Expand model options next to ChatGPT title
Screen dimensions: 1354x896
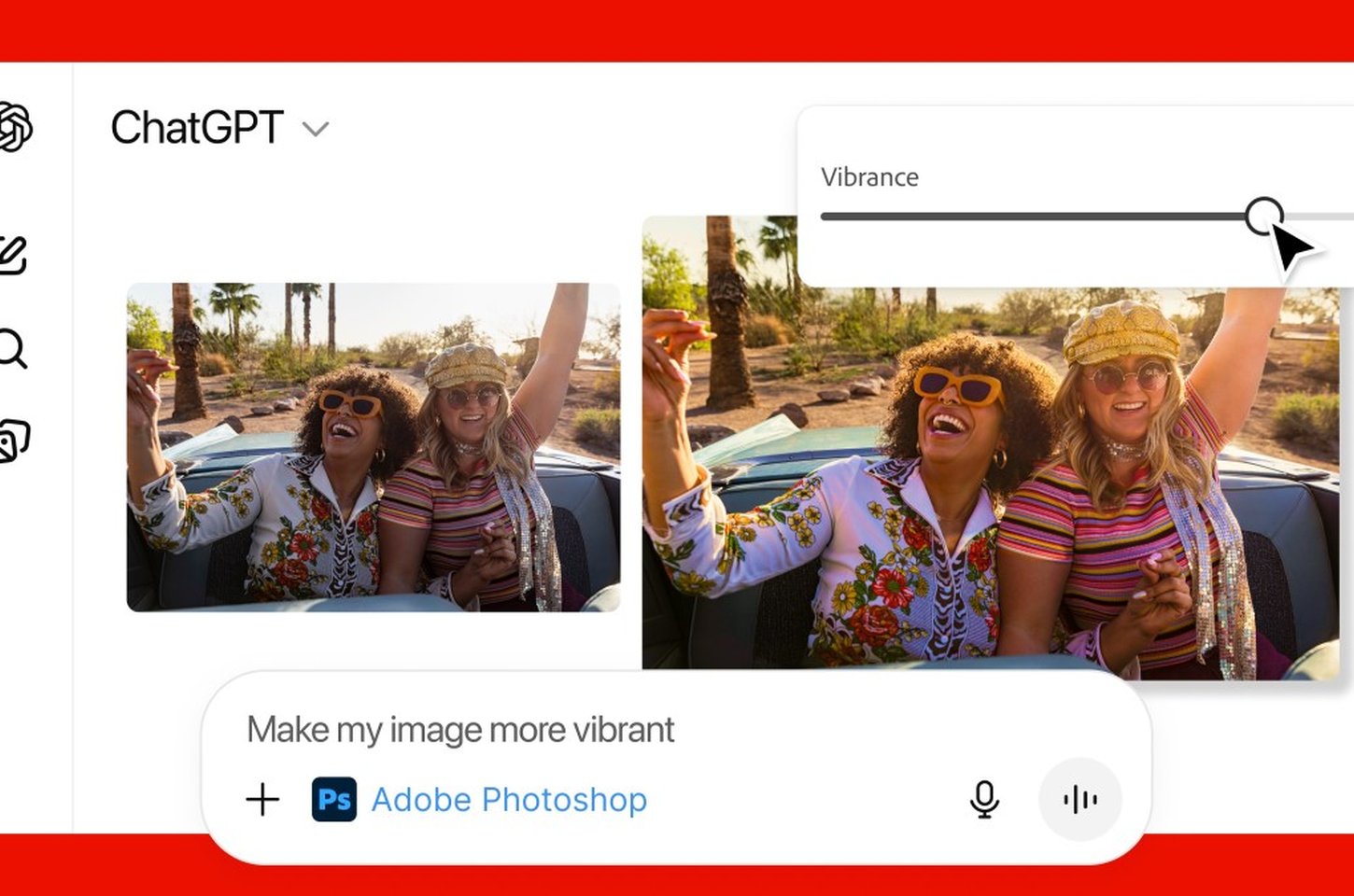[316, 129]
